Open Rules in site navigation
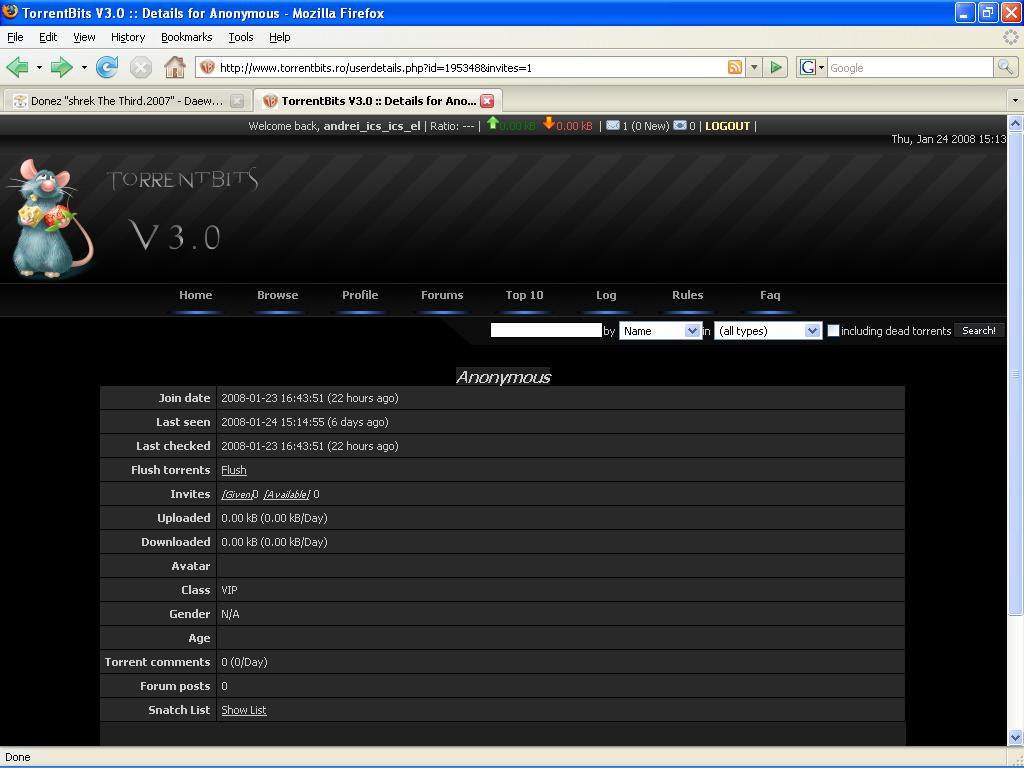Image resolution: width=1024 pixels, height=768 pixels. pyautogui.click(x=688, y=295)
